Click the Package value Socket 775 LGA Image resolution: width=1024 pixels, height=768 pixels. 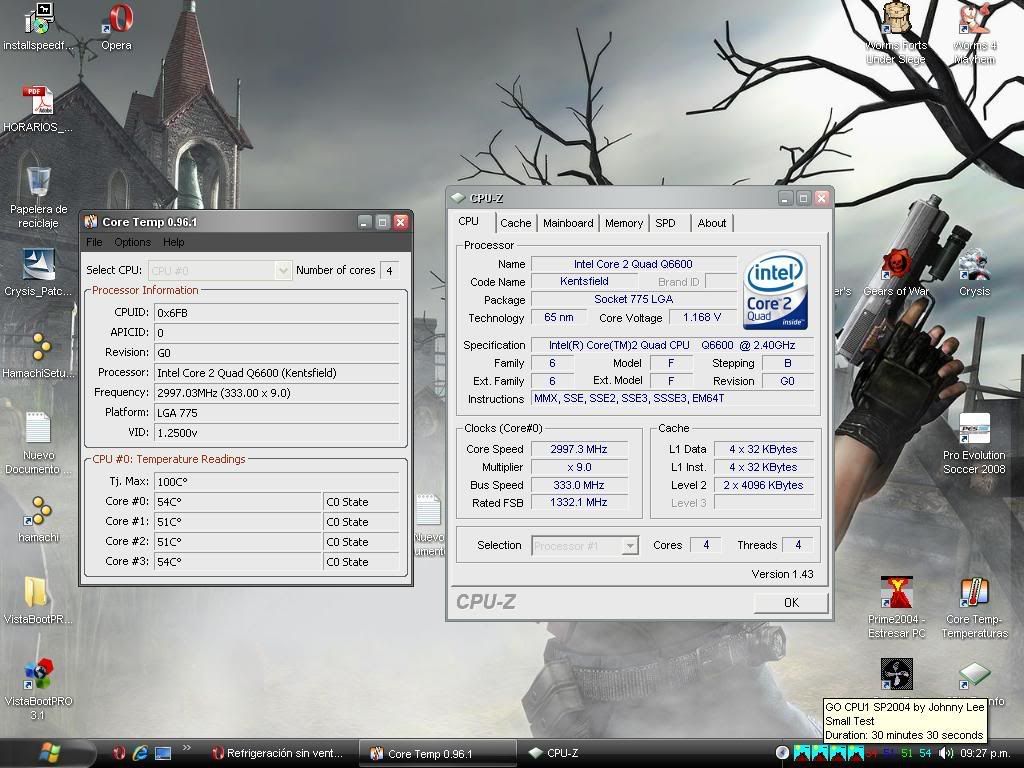click(633, 299)
